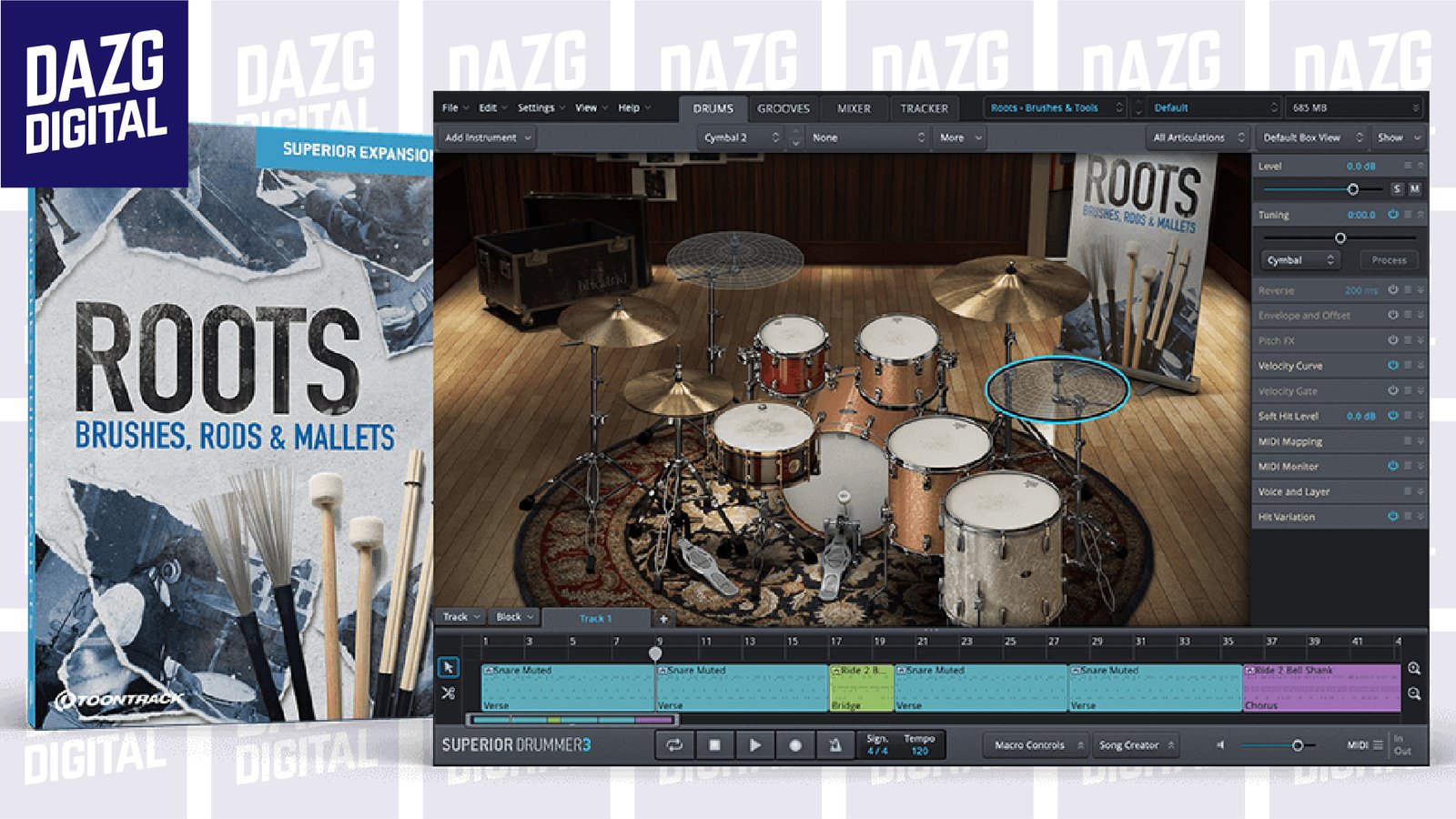
Task: Toggle Tuning power button
Action: [x=1392, y=215]
